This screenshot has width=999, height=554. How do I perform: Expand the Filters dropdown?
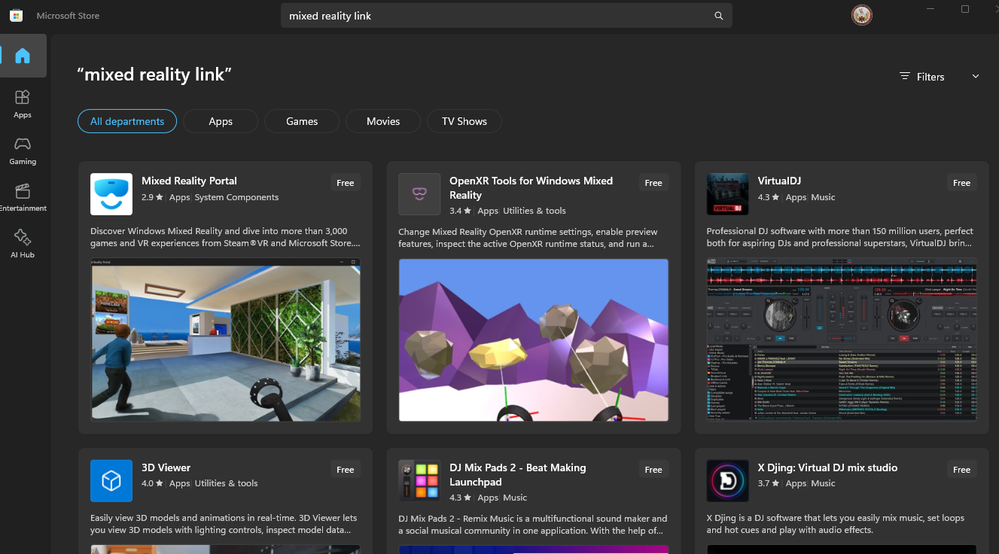tap(939, 76)
